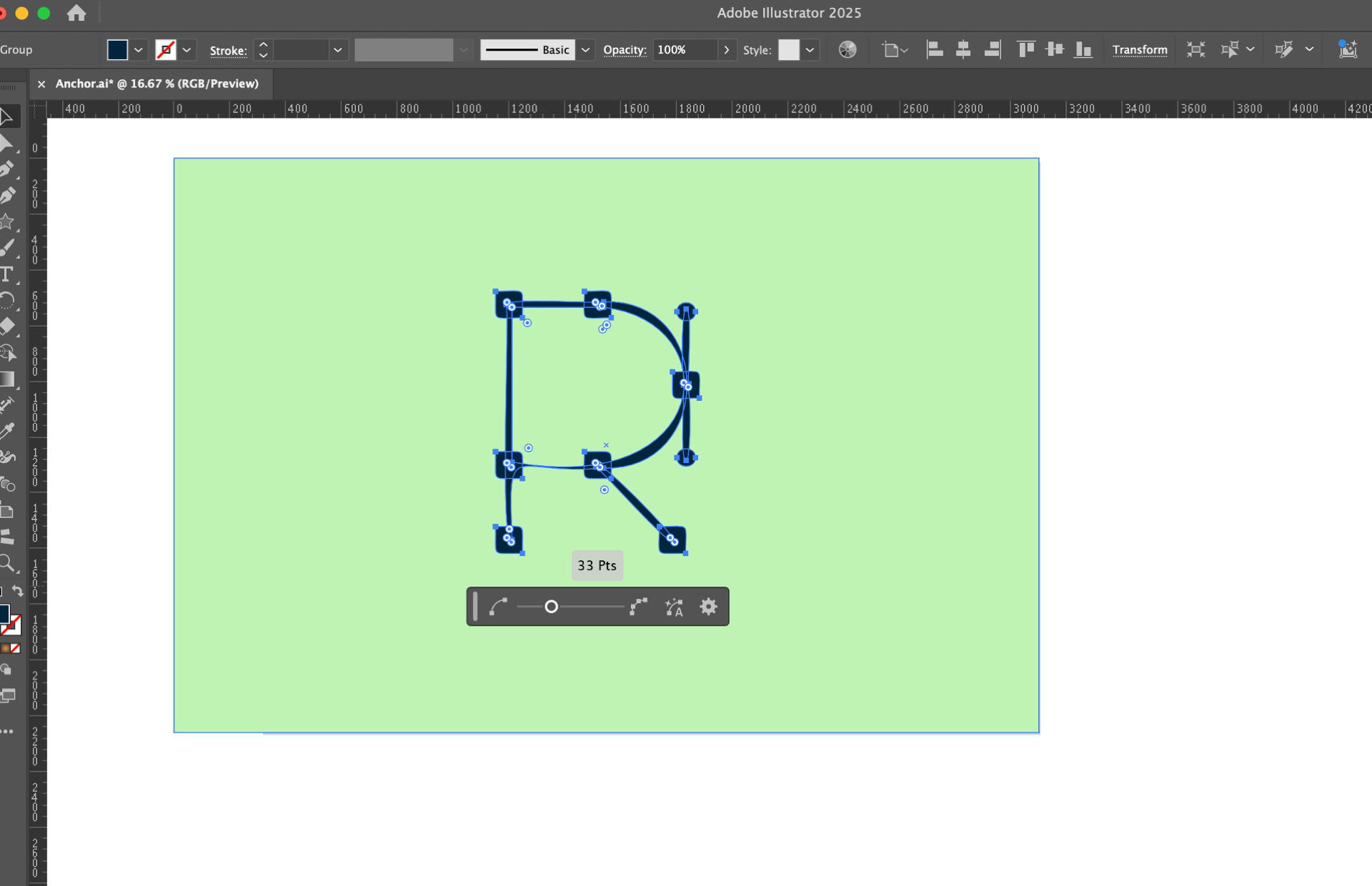The height and width of the screenshot is (886, 1372).
Task: Open the Basic brush definition dropdown
Action: (x=585, y=50)
